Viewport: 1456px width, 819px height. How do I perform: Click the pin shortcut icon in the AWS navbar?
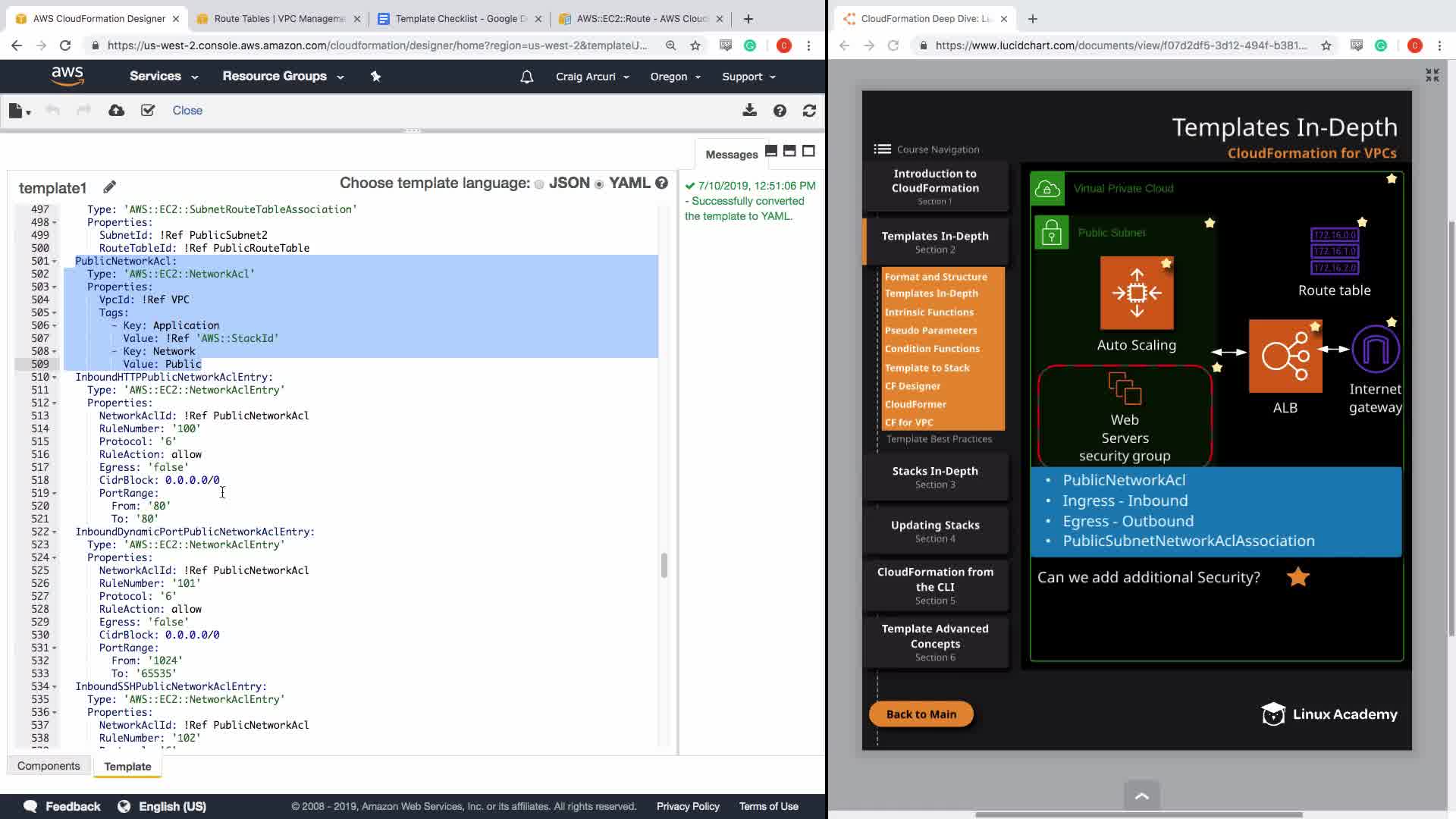pyautogui.click(x=375, y=77)
